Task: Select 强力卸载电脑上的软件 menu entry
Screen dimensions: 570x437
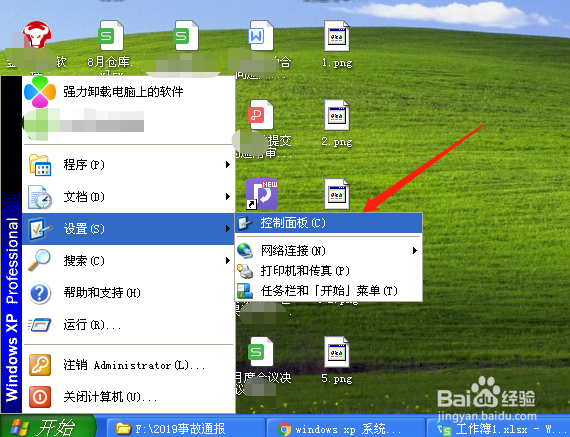Action: (129, 92)
